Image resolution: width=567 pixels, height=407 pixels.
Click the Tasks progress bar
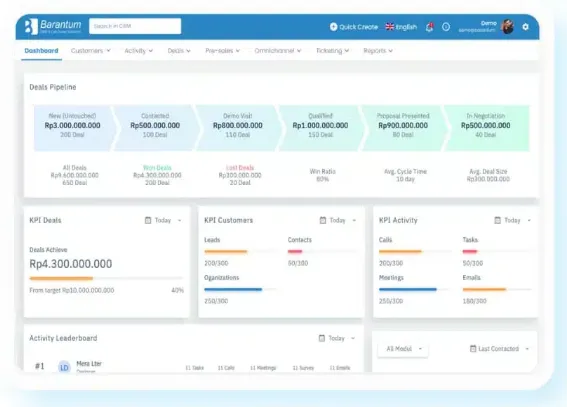click(497, 251)
